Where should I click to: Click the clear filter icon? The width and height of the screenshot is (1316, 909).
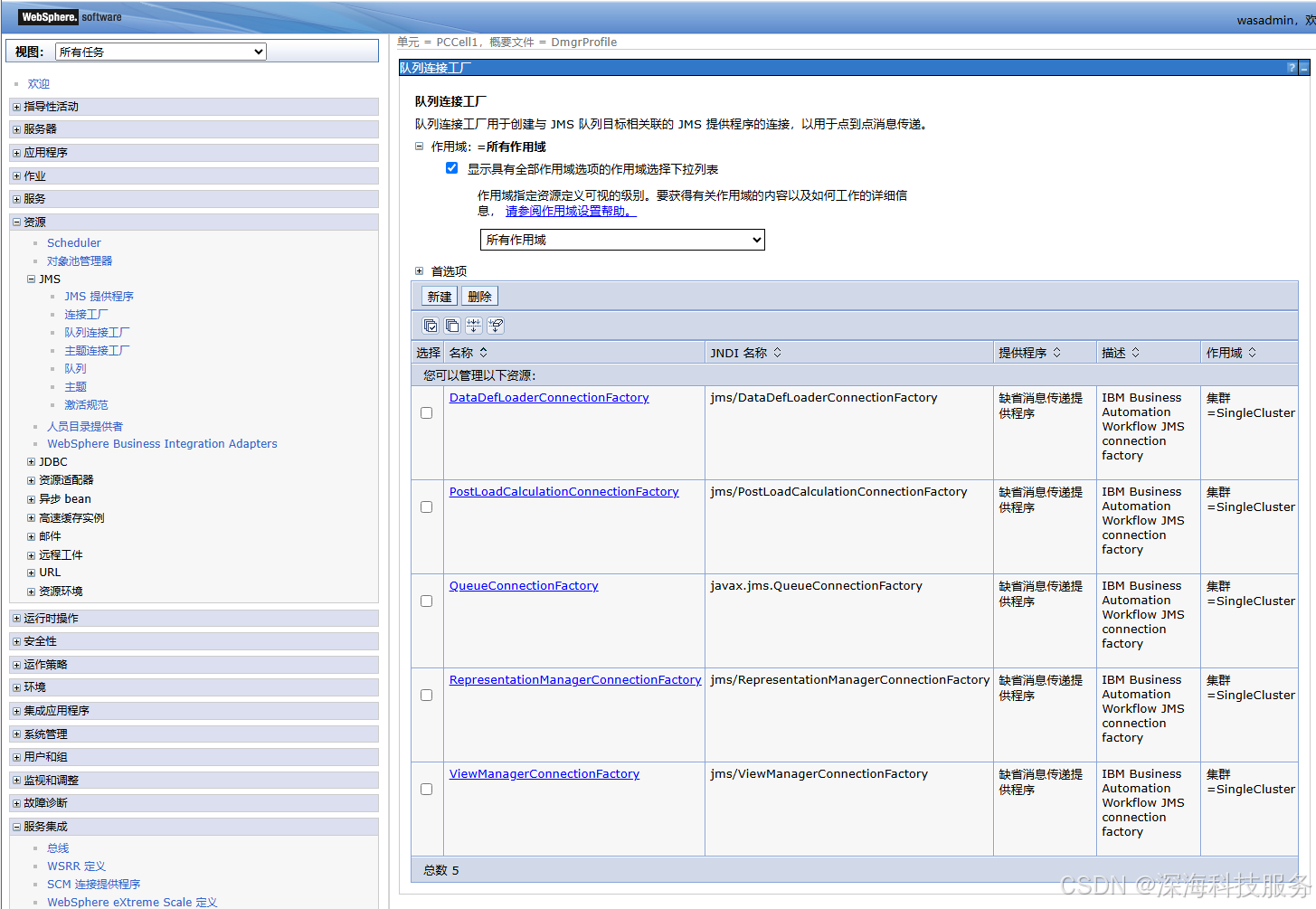(496, 326)
